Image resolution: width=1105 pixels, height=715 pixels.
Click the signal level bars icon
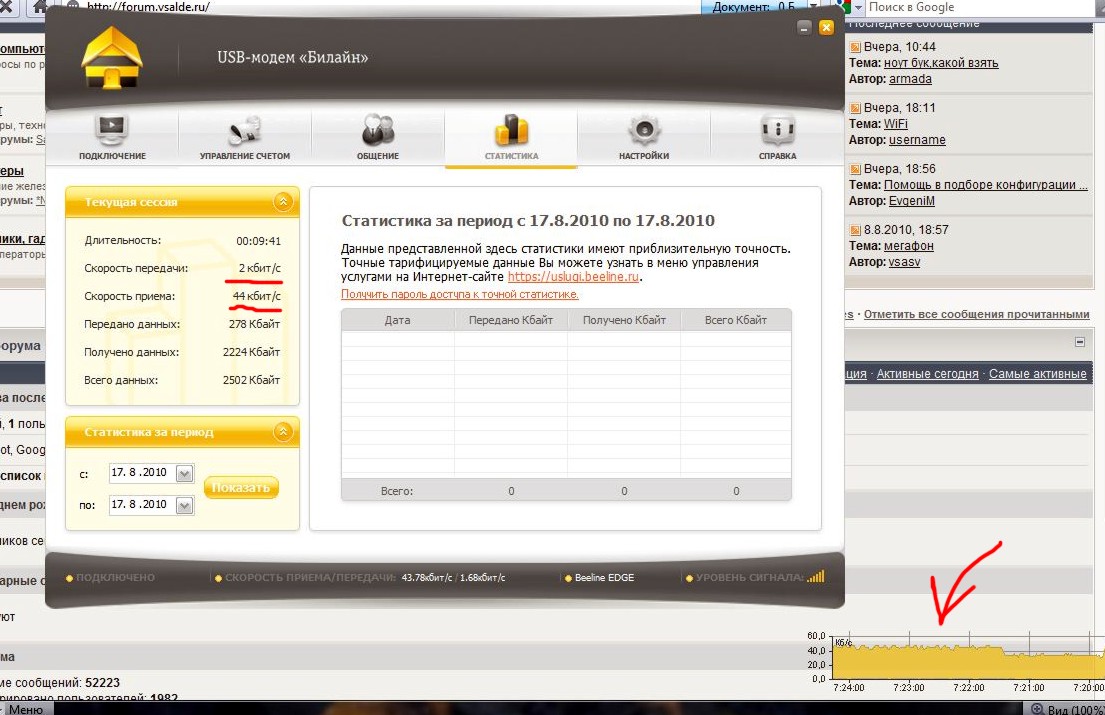[x=816, y=577]
